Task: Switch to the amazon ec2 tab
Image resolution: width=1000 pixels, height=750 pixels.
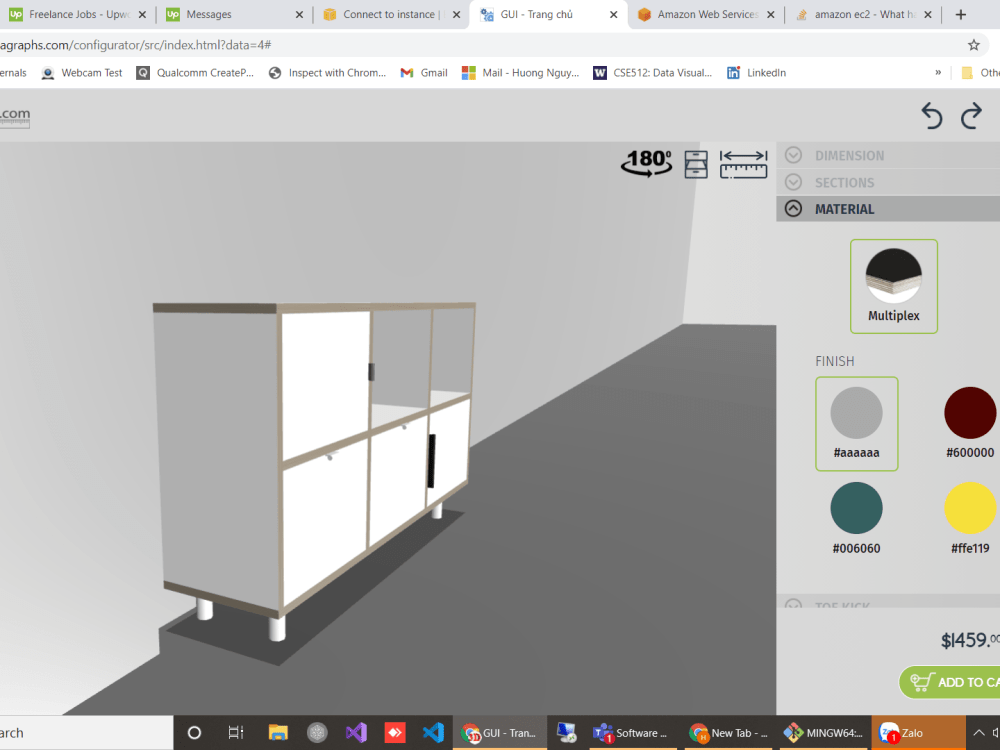Action: [864, 14]
